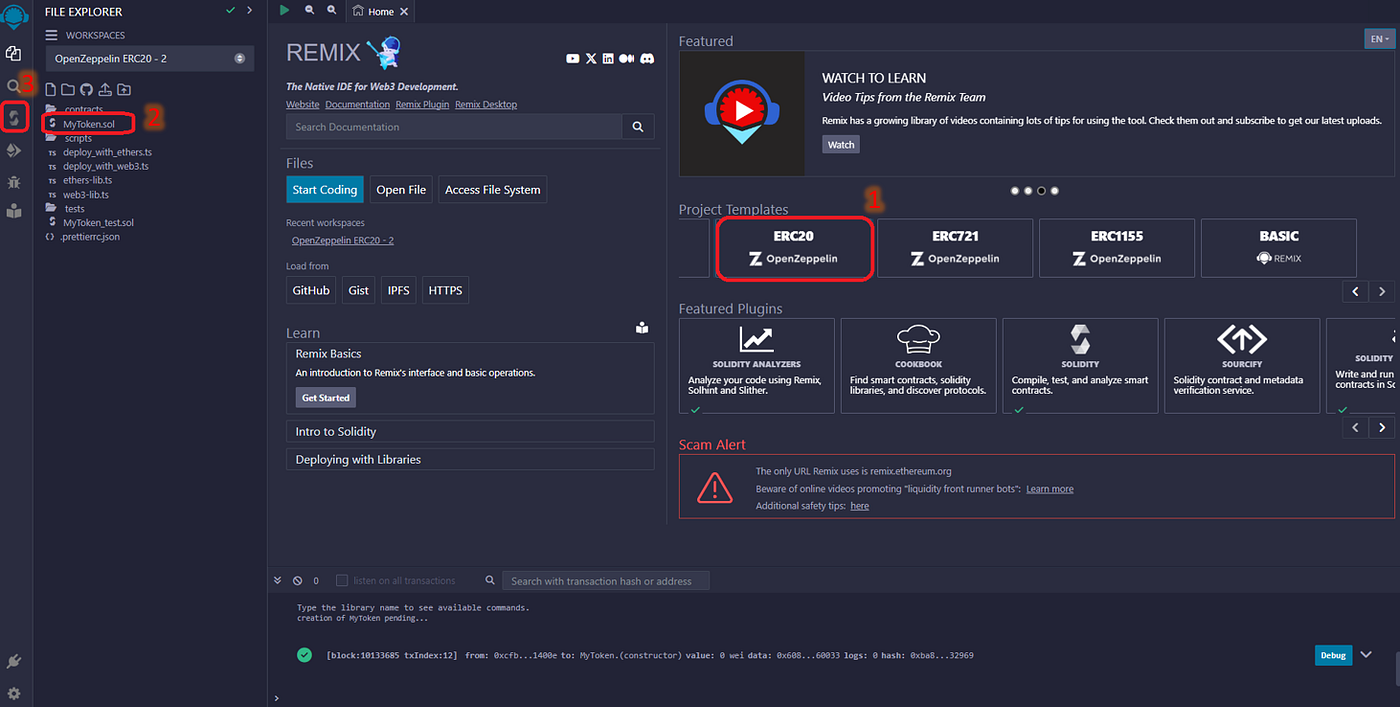
Task: Open deploy_with_ethers.ts file
Action: tap(107, 152)
